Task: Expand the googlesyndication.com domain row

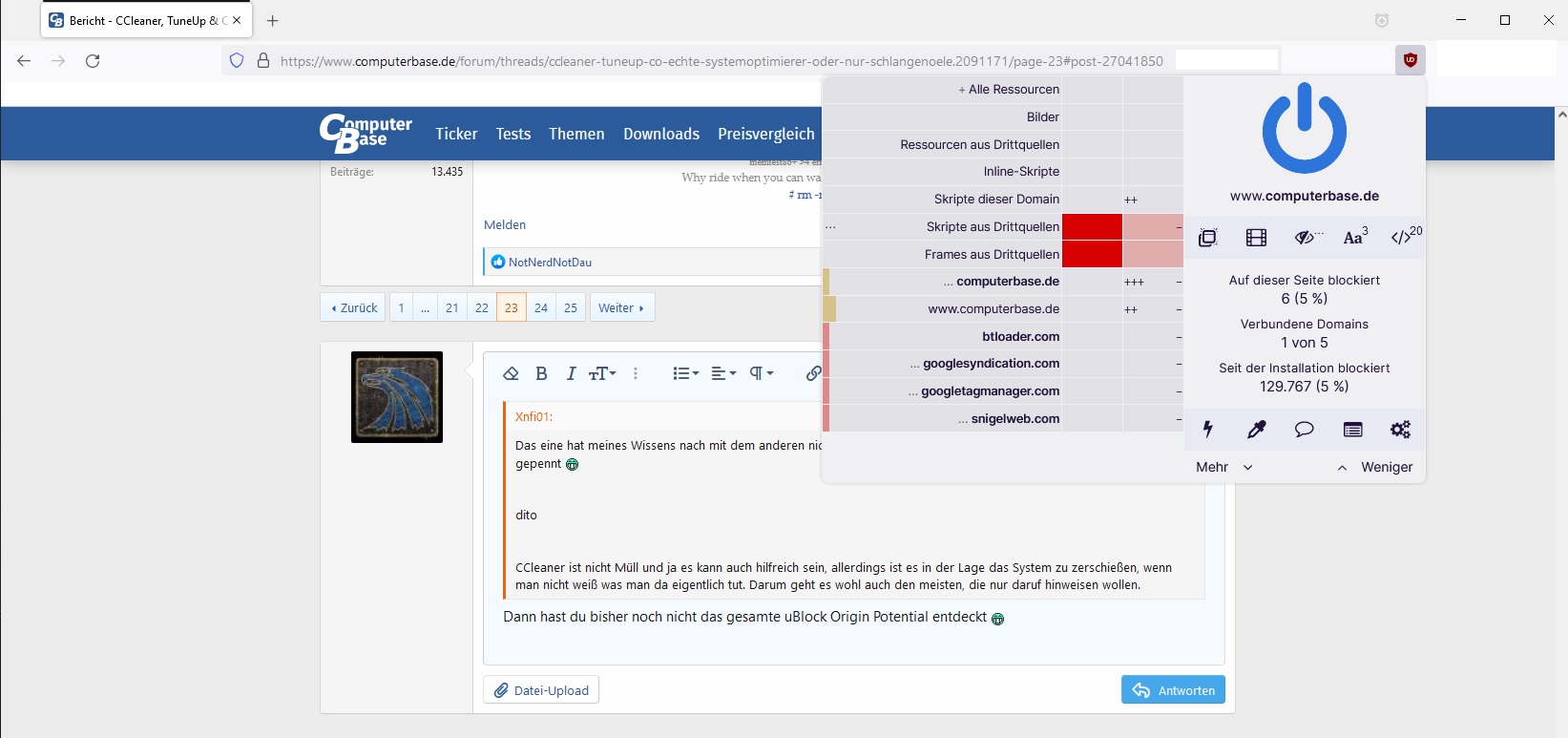Action: click(942, 363)
